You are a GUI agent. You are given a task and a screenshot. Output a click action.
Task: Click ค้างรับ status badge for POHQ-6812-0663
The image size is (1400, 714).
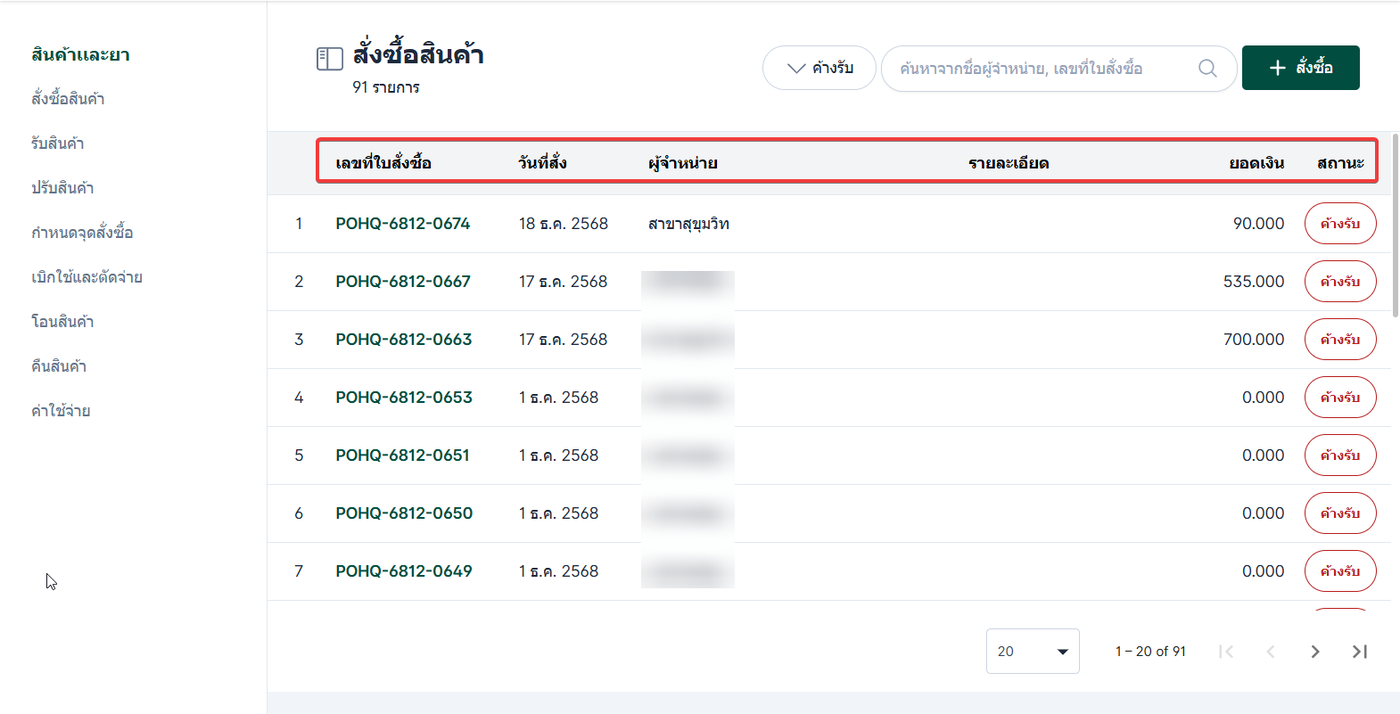tap(1340, 339)
